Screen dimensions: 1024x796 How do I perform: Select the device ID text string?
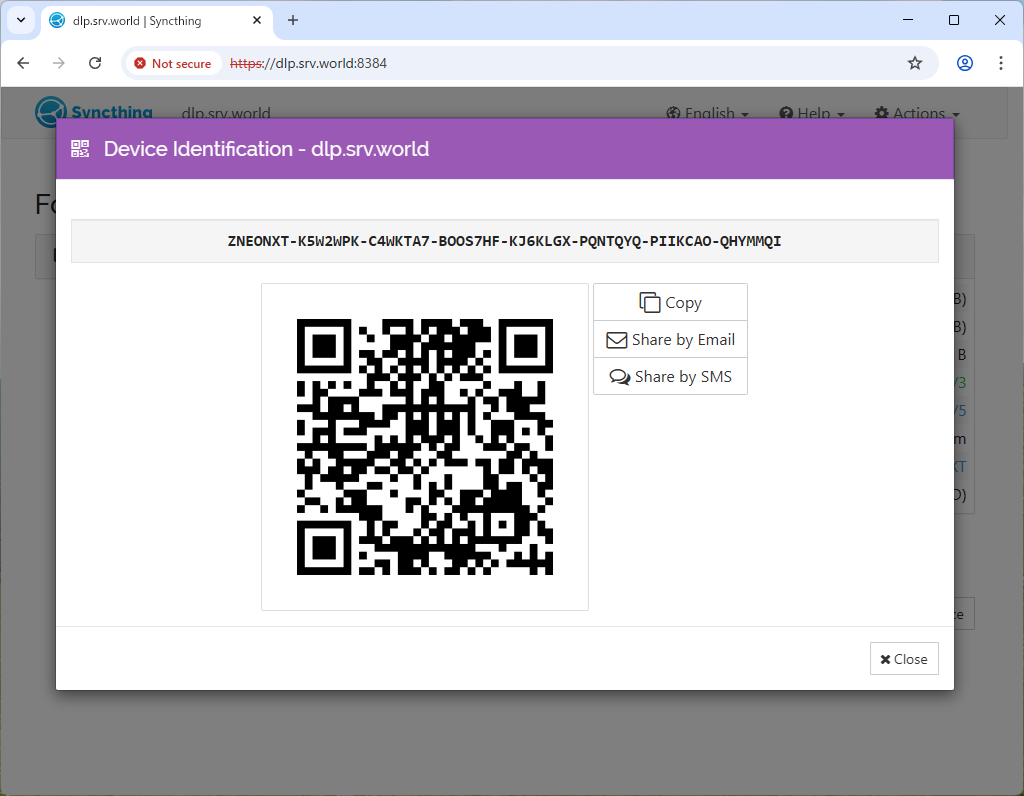pyautogui.click(x=504, y=242)
